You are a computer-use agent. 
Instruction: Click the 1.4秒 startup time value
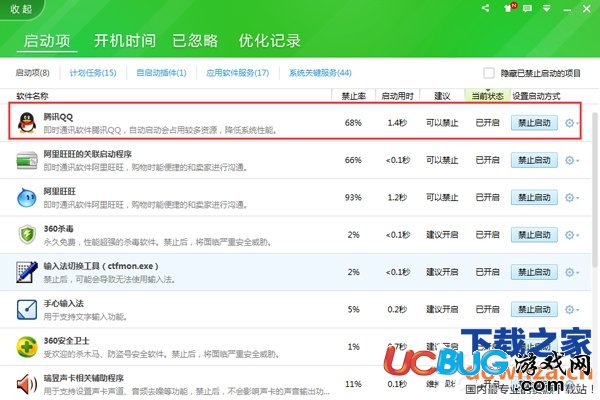click(x=397, y=123)
